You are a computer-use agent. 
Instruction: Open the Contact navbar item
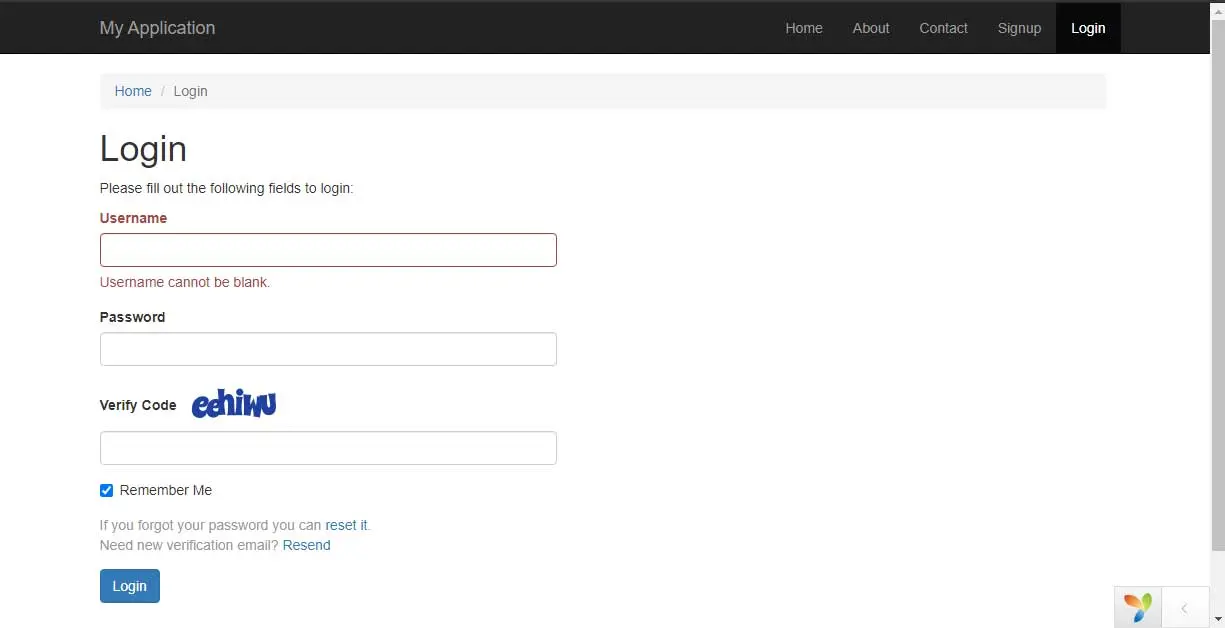[x=943, y=28]
